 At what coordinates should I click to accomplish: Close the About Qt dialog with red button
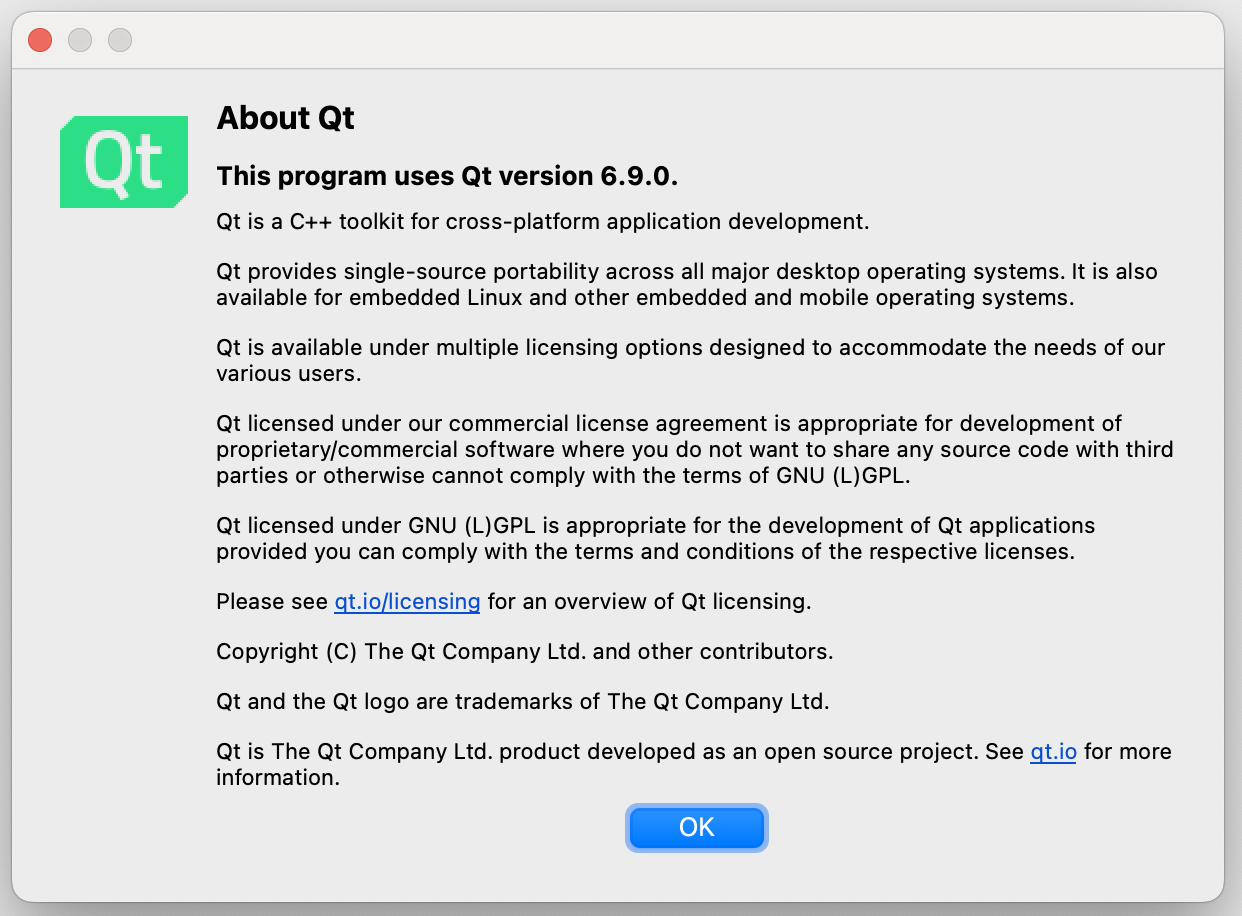[x=40, y=40]
